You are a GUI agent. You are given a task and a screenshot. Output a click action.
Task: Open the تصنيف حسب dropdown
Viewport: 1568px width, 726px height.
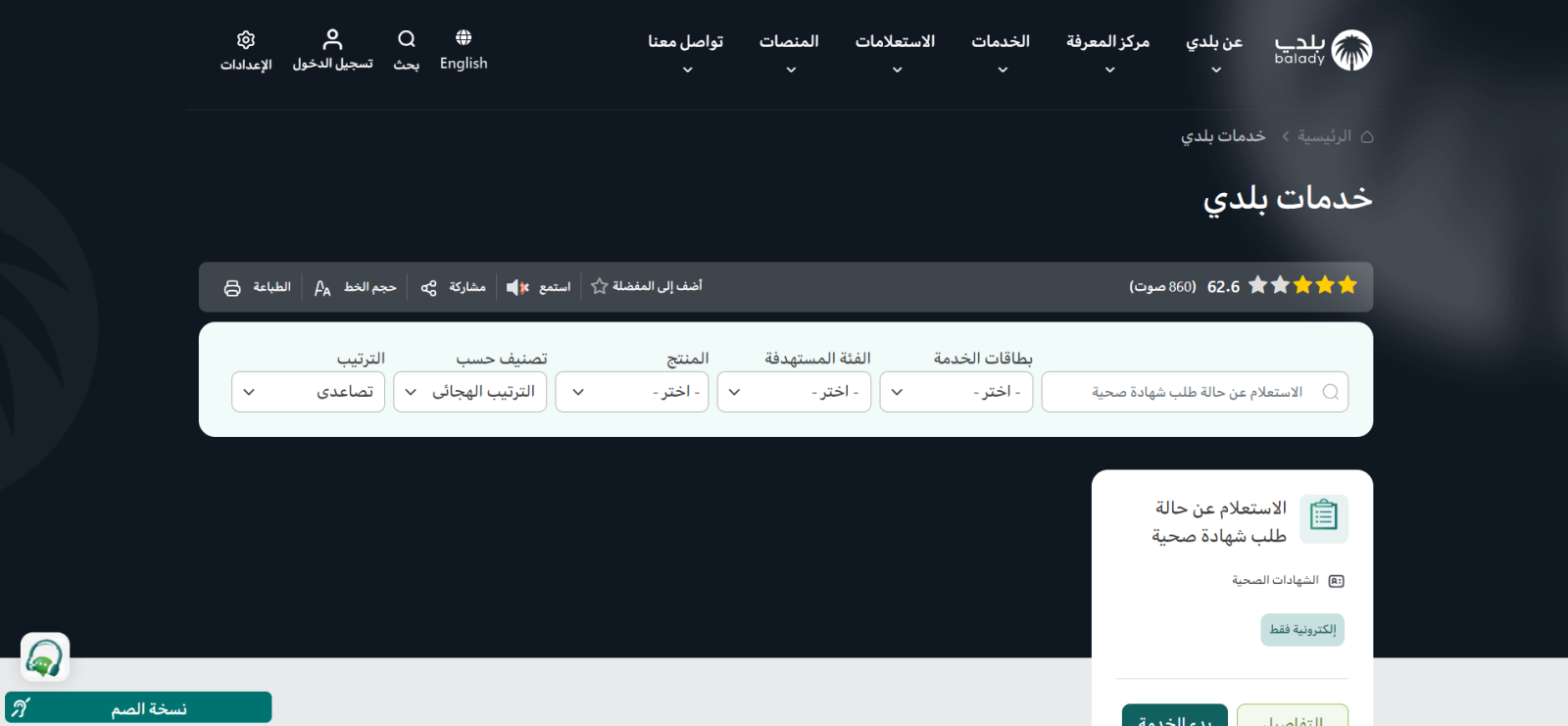[x=470, y=392]
